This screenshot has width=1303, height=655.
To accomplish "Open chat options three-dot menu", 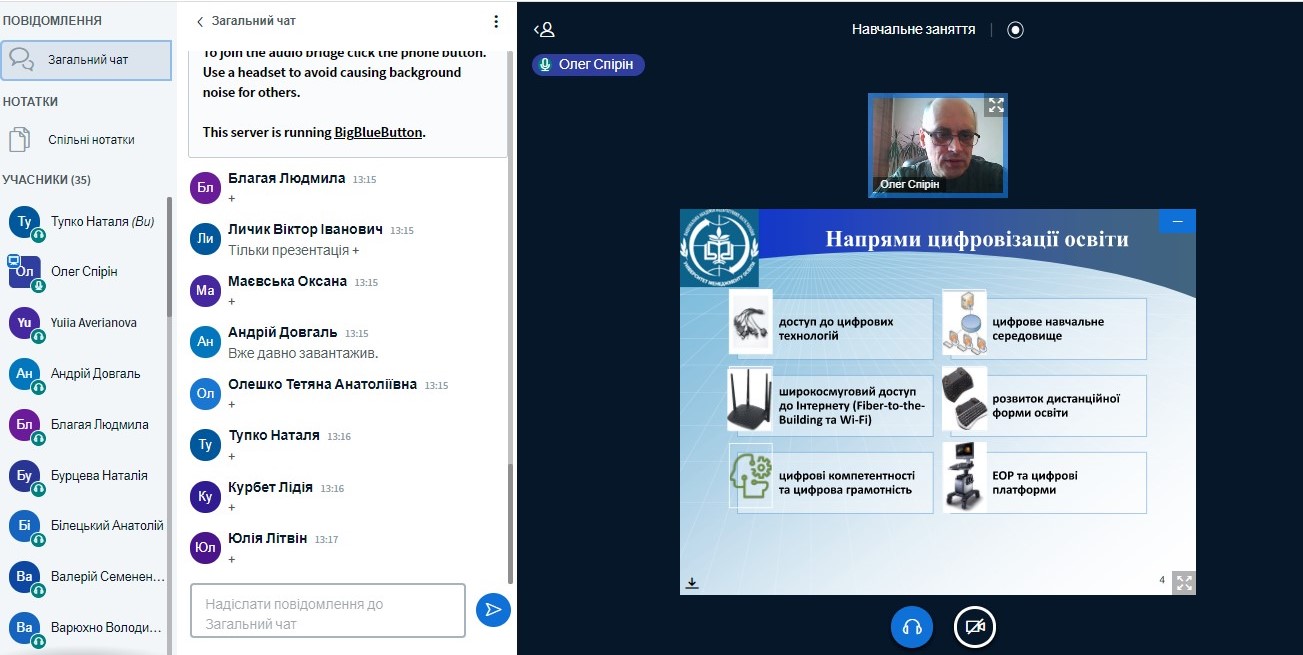I will click(x=496, y=21).
